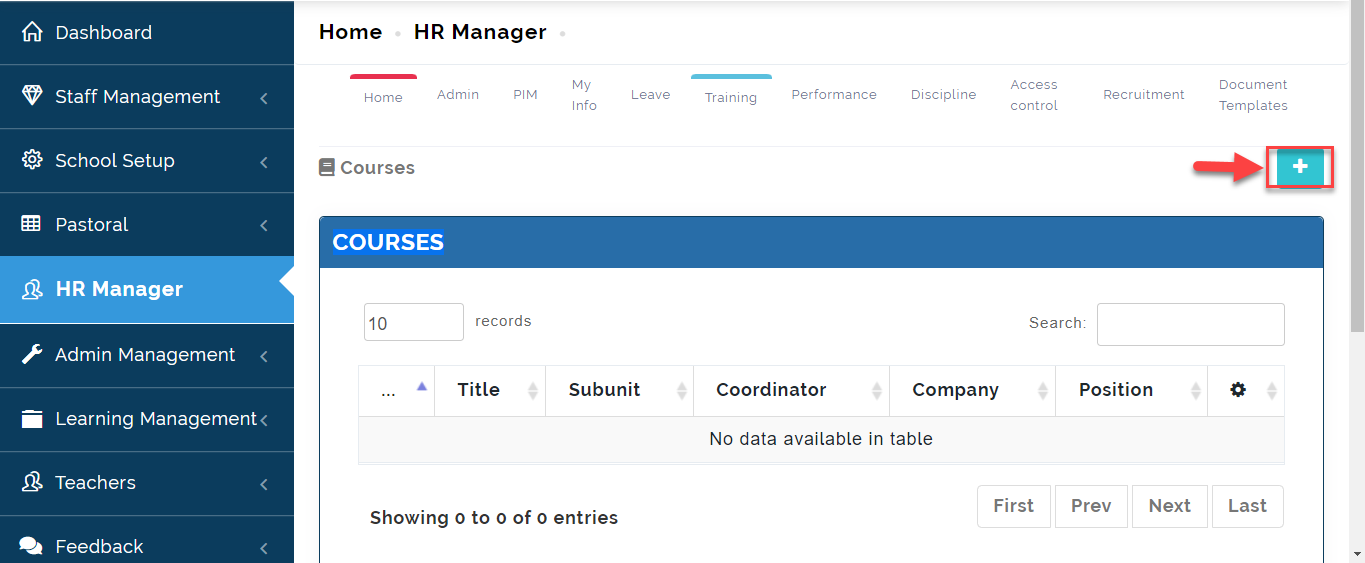1365x563 pixels.
Task: Click the Showing 0 to 0 entries text
Action: pyautogui.click(x=494, y=518)
